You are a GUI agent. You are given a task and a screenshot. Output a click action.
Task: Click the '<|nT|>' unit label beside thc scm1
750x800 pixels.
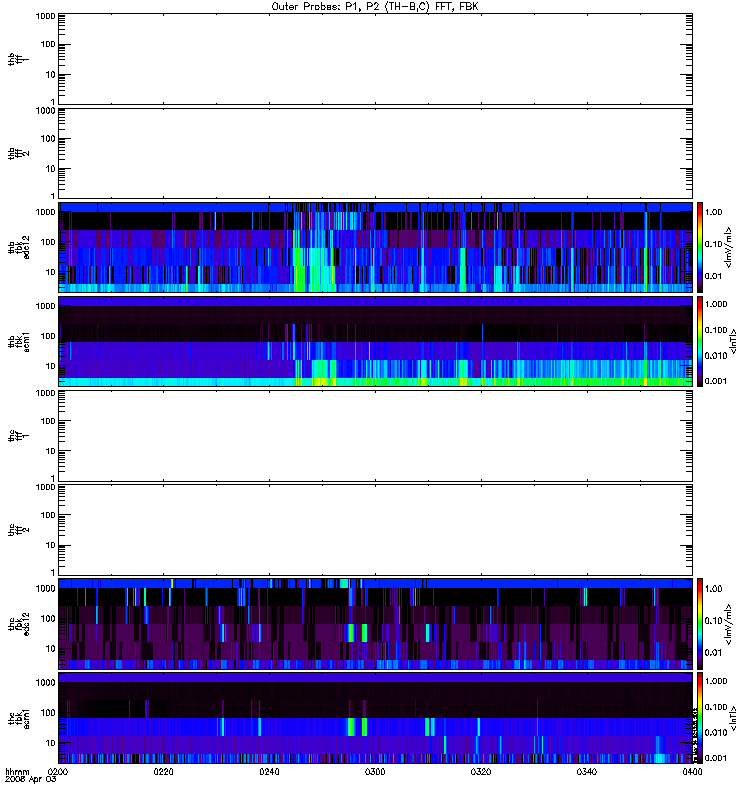733,718
